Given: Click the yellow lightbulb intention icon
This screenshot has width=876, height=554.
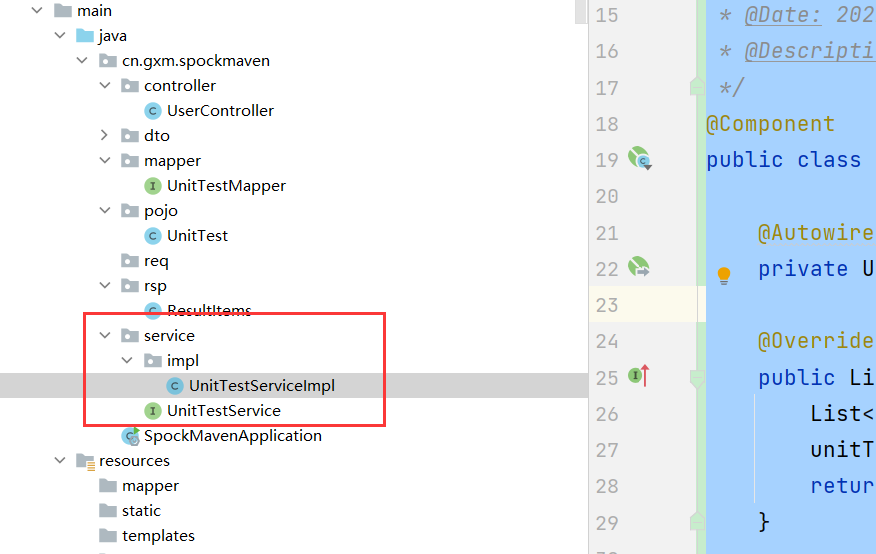Looking at the screenshot, I should tap(724, 275).
